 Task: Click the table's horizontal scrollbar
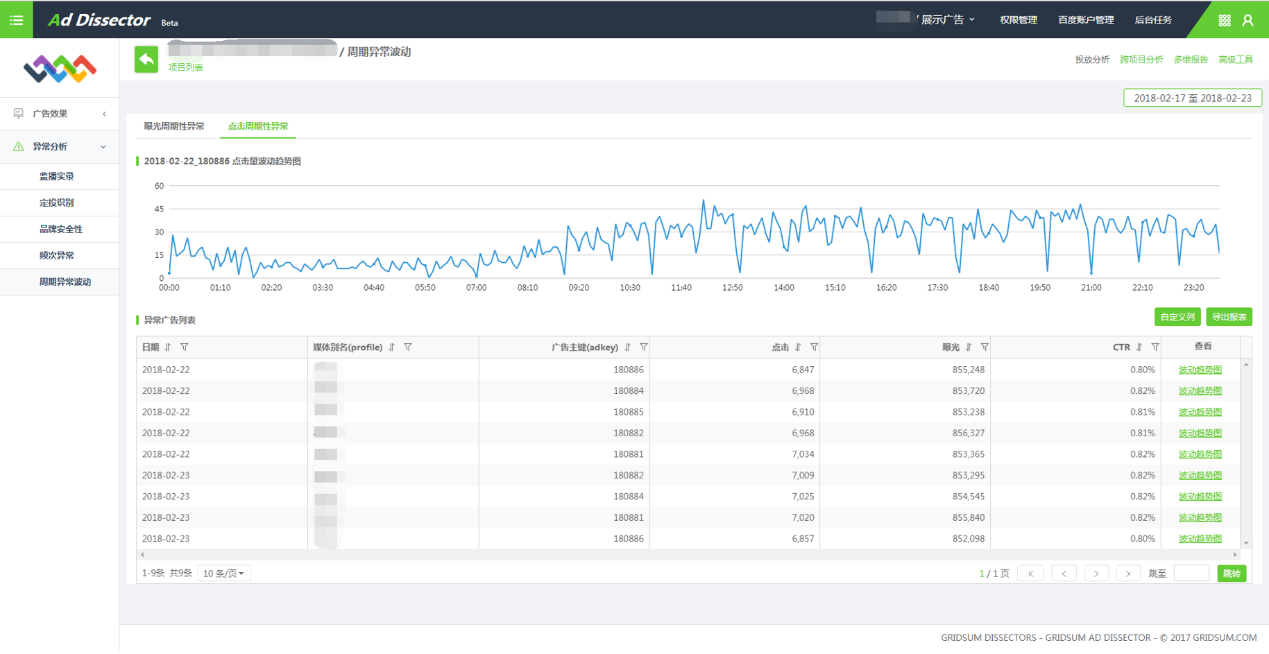[x=689, y=554]
